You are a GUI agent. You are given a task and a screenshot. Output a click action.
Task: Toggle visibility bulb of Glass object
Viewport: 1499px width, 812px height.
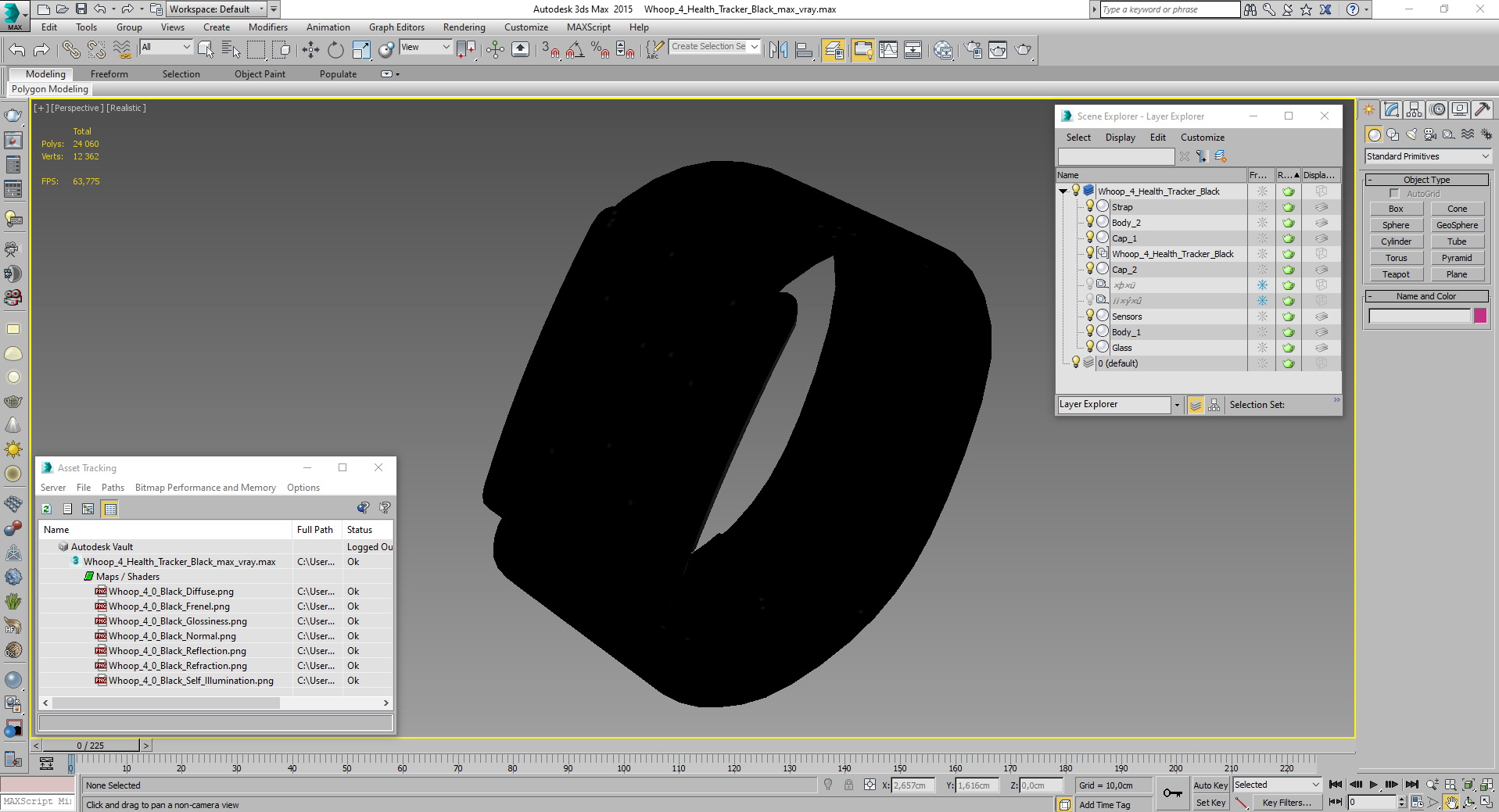click(x=1089, y=347)
